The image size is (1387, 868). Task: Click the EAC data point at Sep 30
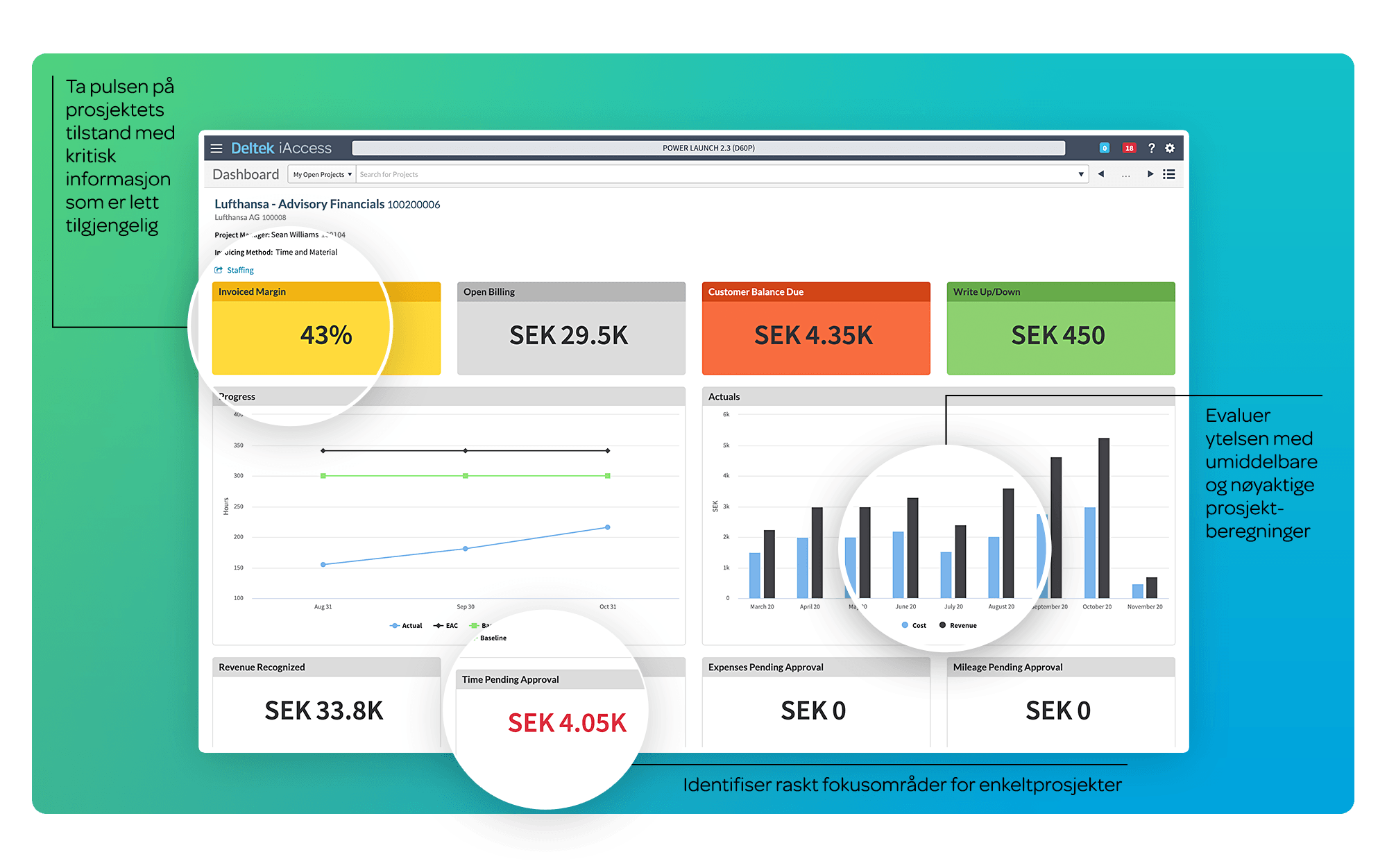(466, 451)
